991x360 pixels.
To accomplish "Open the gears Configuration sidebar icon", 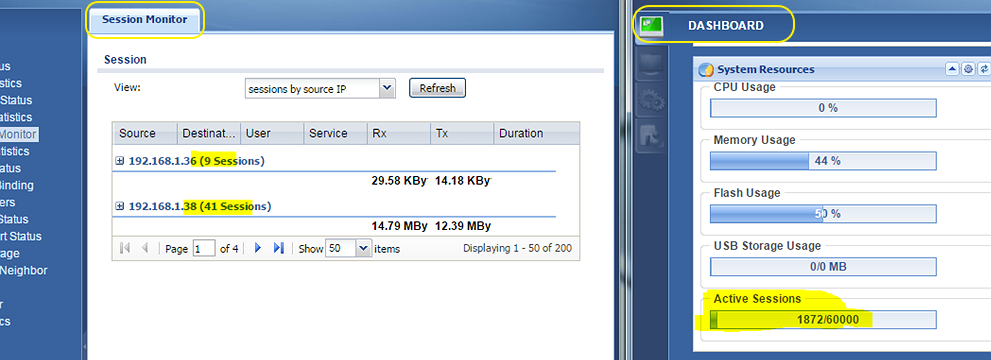I will 650,102.
